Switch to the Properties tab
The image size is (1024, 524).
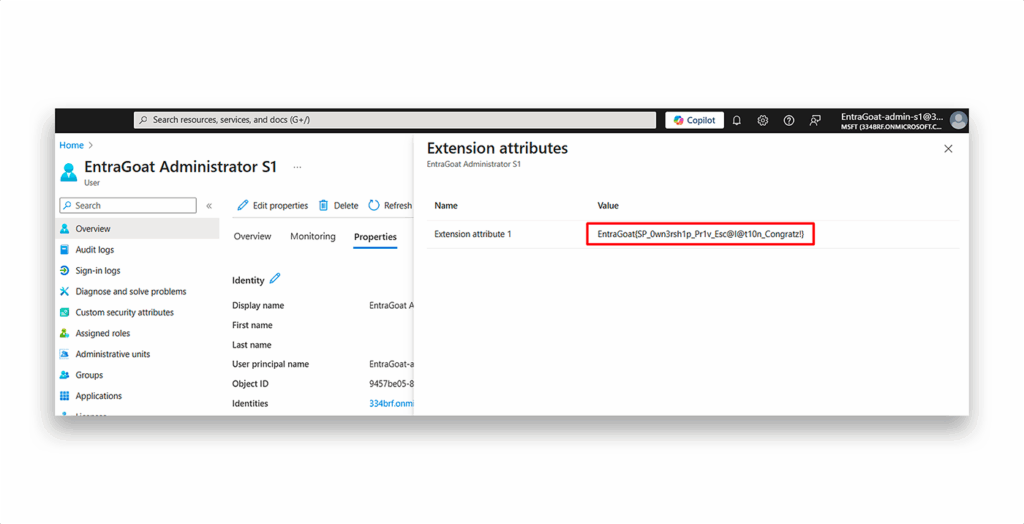376,237
